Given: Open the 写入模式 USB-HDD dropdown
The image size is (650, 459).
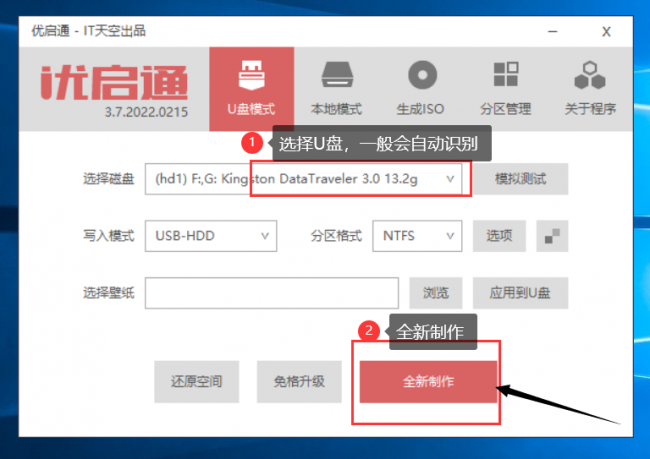Looking at the screenshot, I should [211, 236].
